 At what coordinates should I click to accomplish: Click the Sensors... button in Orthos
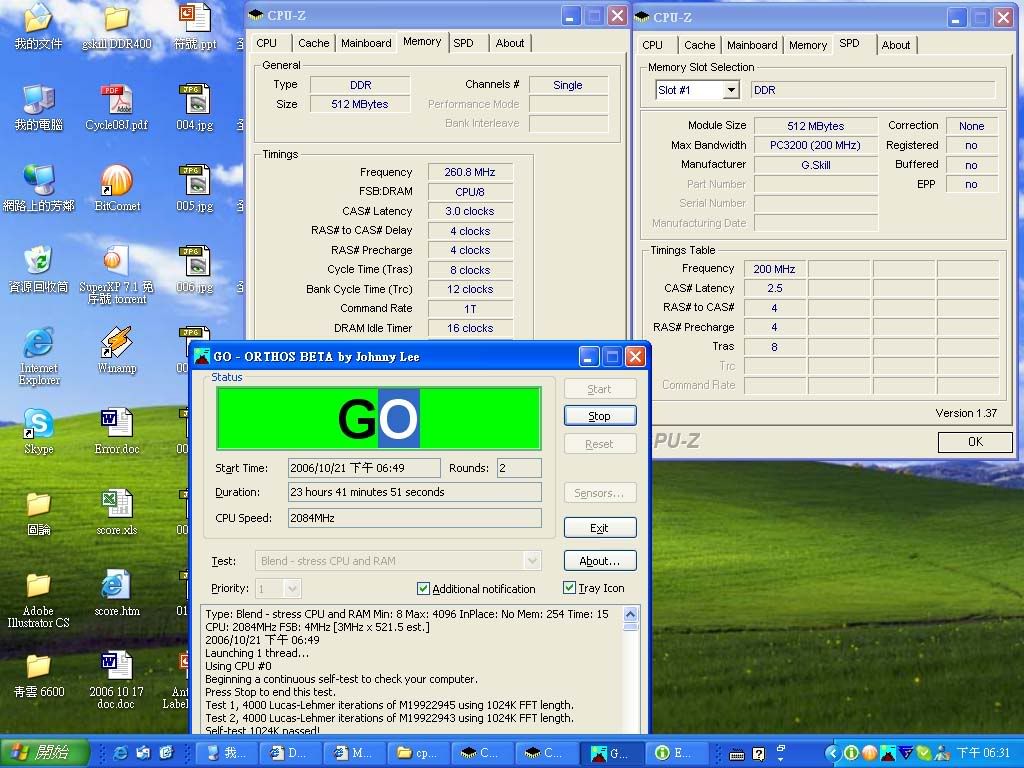click(600, 493)
